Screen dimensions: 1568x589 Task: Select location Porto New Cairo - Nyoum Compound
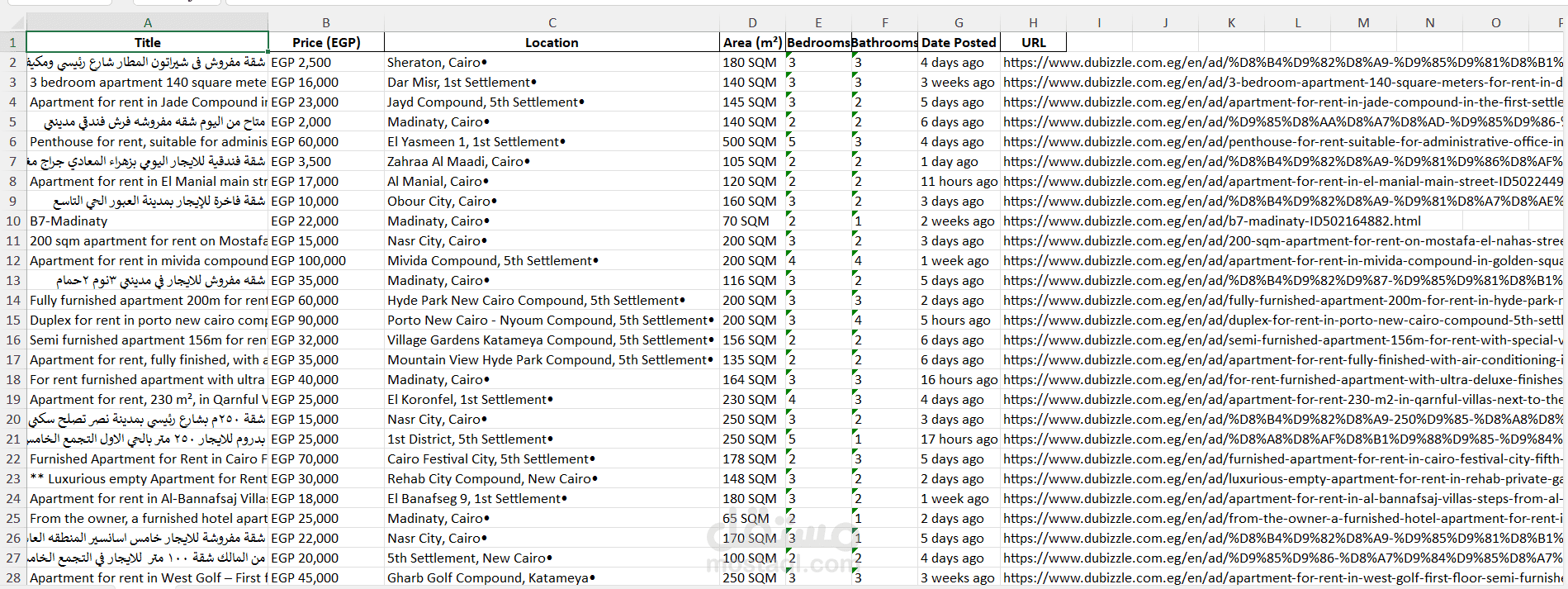coord(552,320)
